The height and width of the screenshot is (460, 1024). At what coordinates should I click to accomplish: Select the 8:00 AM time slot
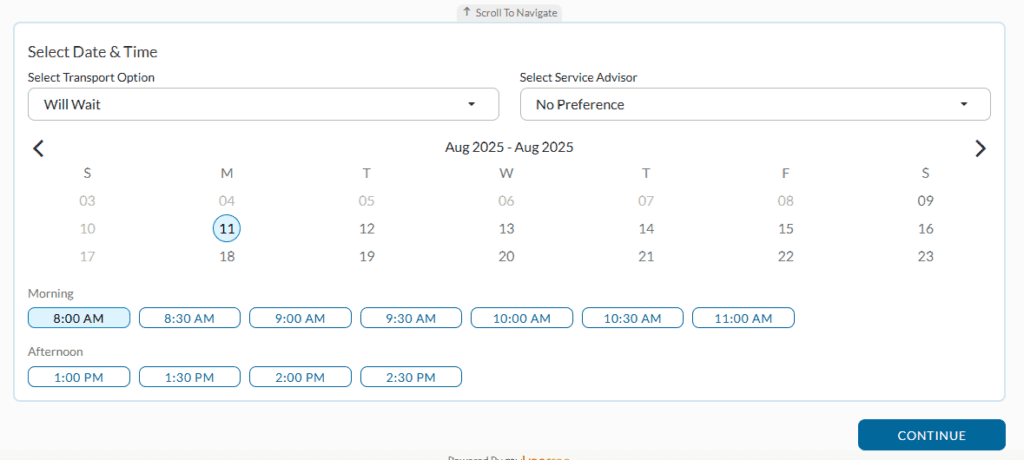pyautogui.click(x=79, y=318)
